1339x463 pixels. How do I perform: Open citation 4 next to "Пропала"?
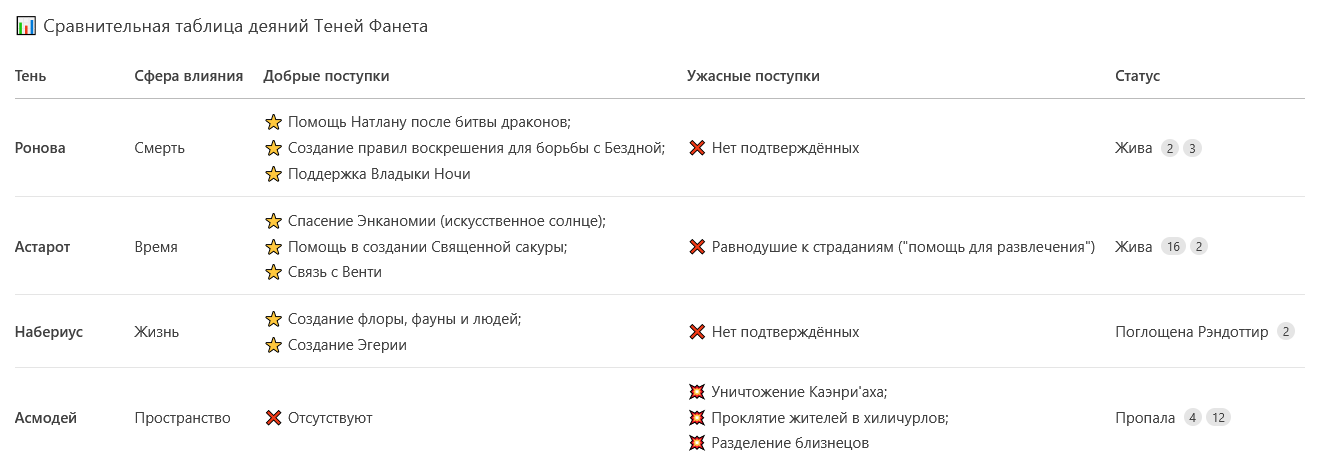[x=1192, y=418]
